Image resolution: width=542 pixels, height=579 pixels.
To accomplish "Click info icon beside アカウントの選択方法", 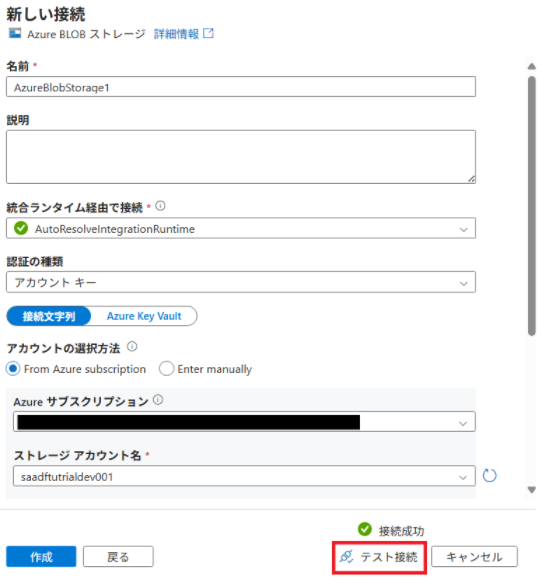I will tap(132, 347).
